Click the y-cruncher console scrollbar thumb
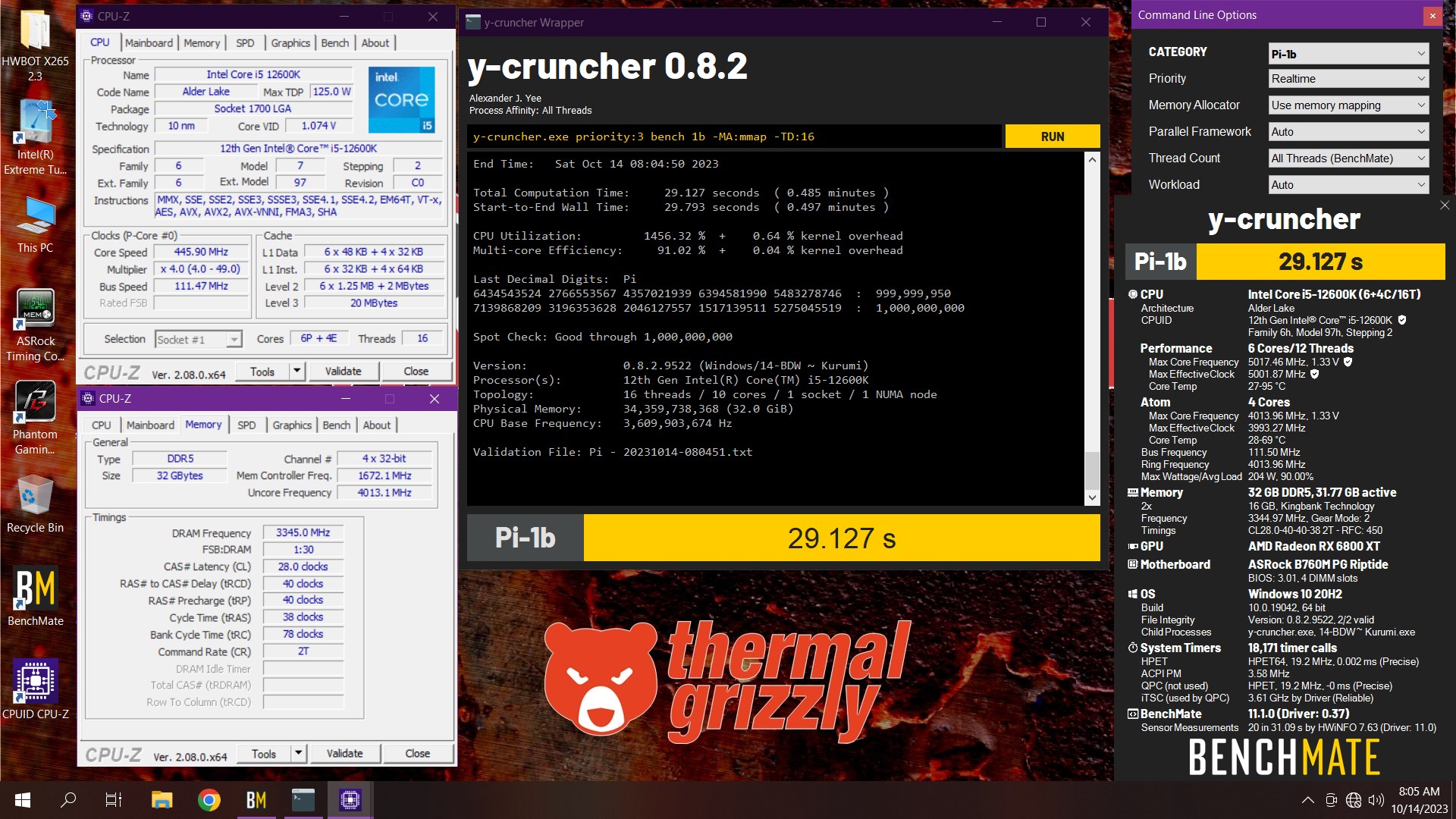 coord(1092,470)
